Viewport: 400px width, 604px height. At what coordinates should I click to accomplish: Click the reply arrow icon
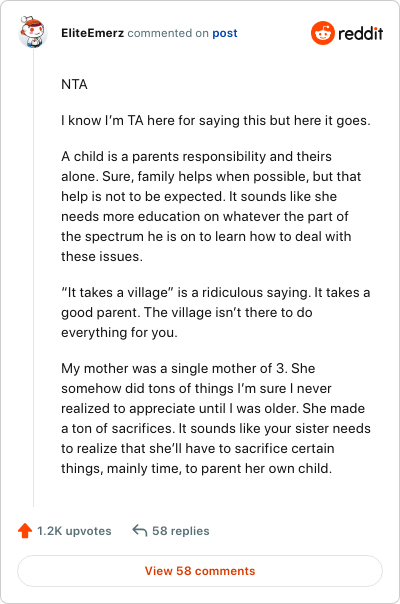tap(139, 530)
